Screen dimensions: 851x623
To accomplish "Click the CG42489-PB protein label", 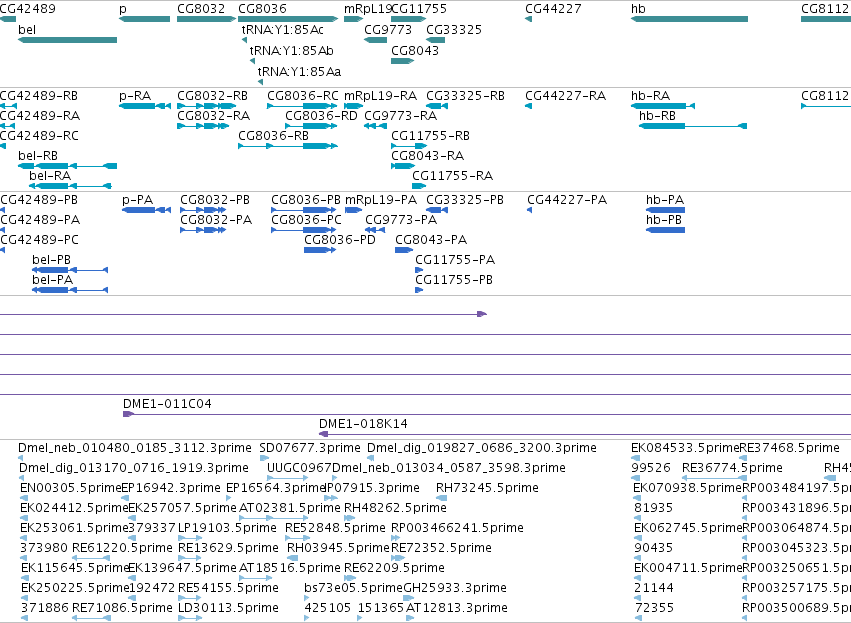I will (x=39, y=200).
